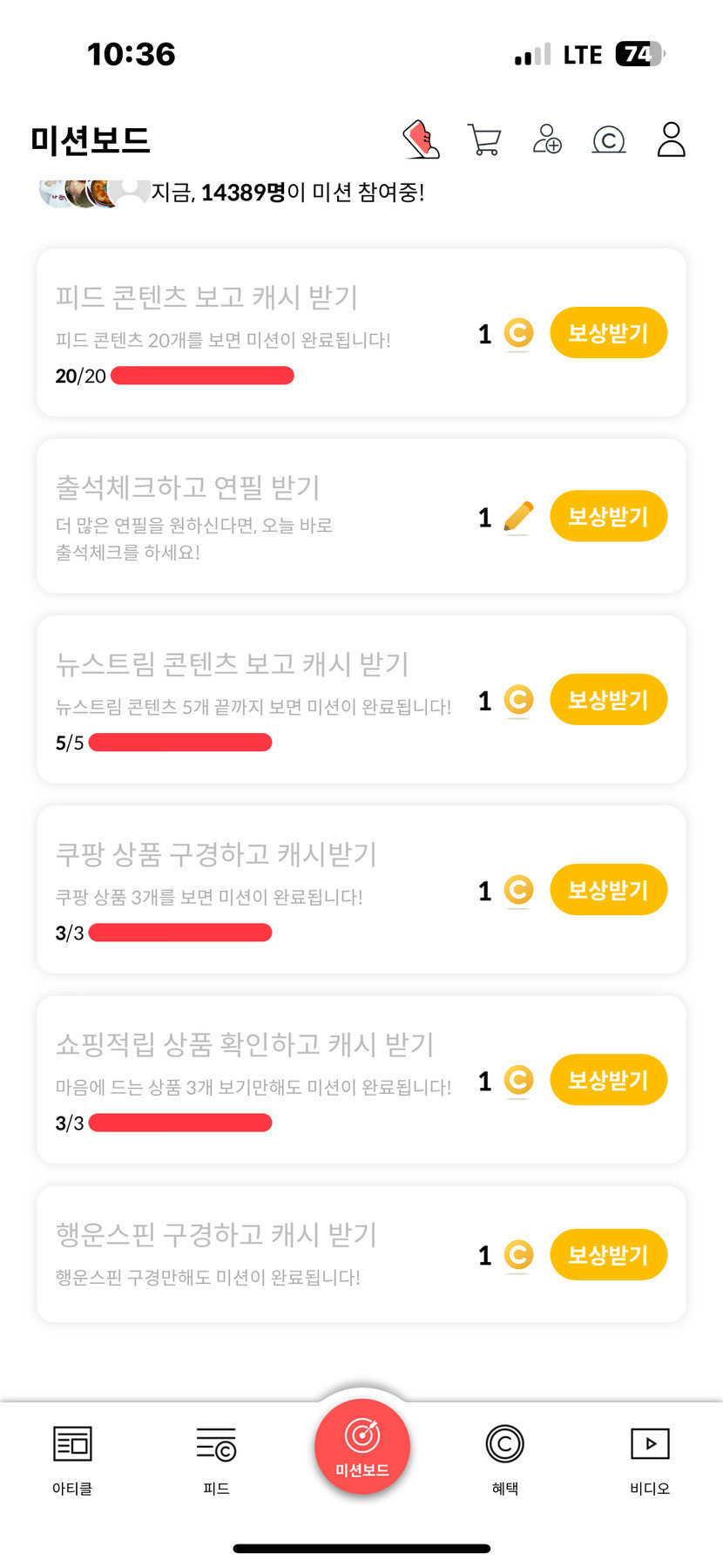Viewport: 723px width, 1568px height.
Task: Go to the 혜택 benefits tab
Action: click(505, 1456)
